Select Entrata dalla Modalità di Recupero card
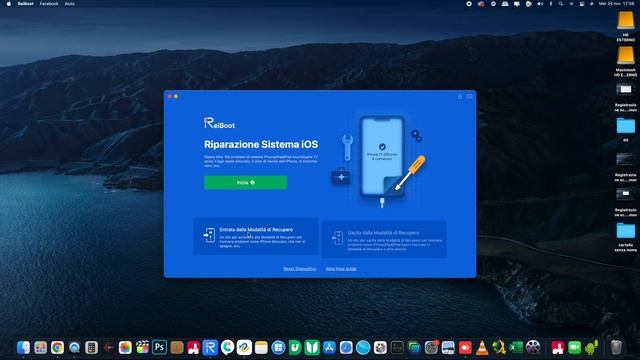Screen dimensions: 640x360 (x=256, y=236)
